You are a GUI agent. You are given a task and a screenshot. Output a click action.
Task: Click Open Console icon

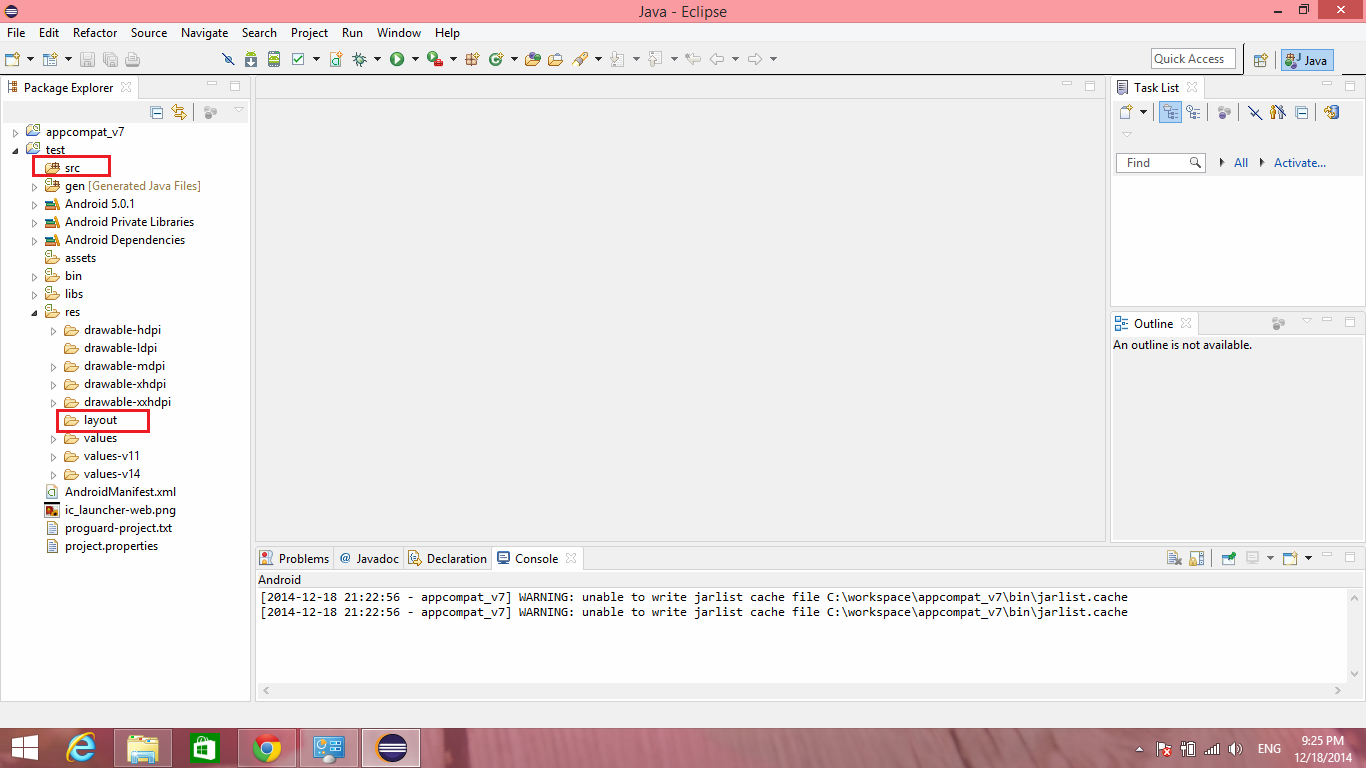[x=1290, y=558]
